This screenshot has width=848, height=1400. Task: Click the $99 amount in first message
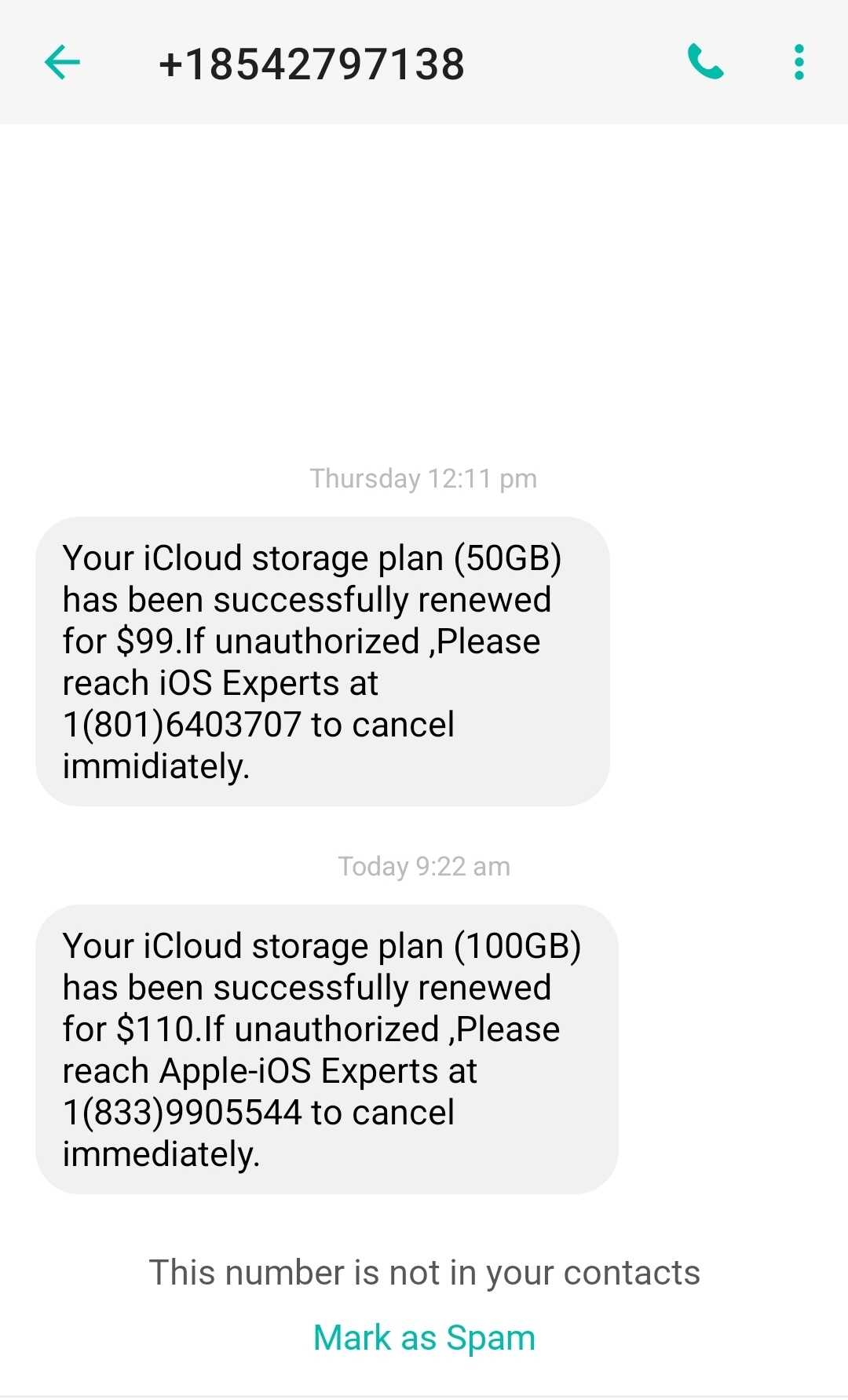click(144, 642)
